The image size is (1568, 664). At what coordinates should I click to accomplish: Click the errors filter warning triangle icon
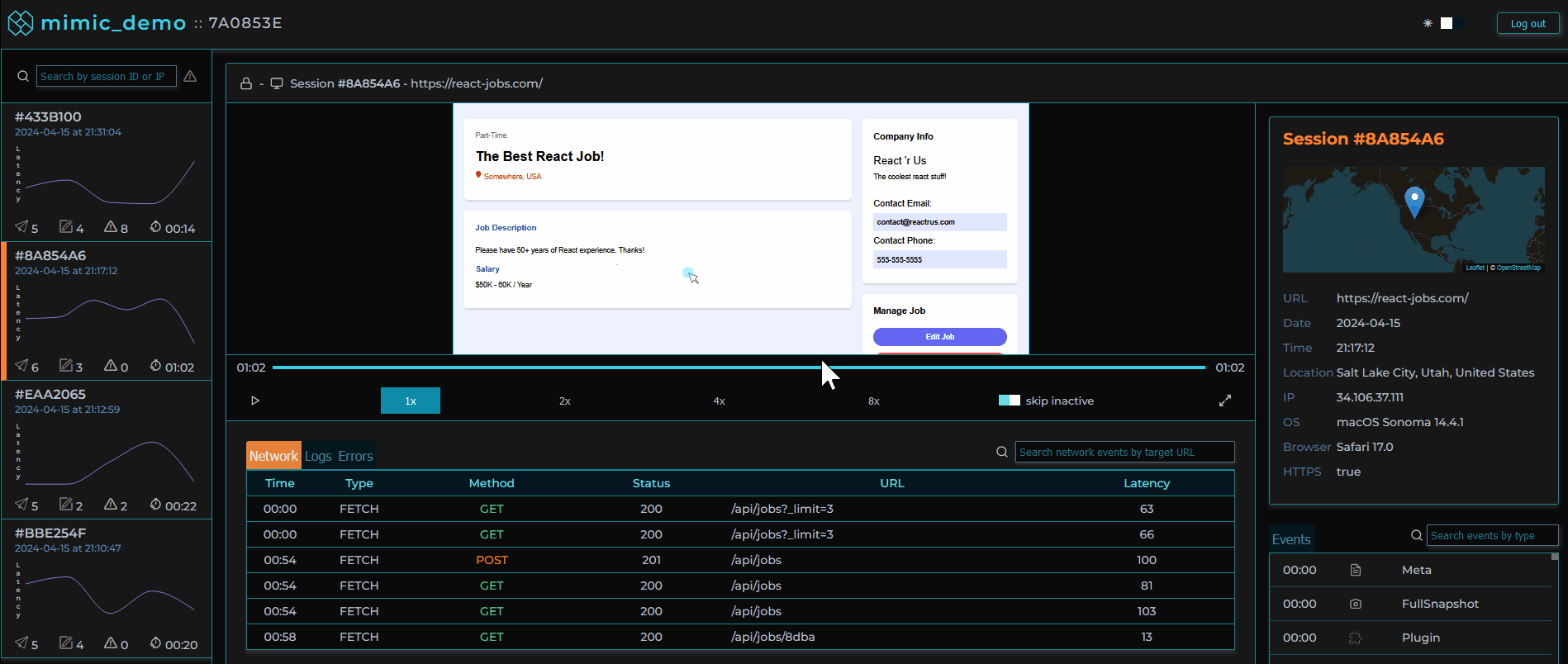tap(190, 76)
